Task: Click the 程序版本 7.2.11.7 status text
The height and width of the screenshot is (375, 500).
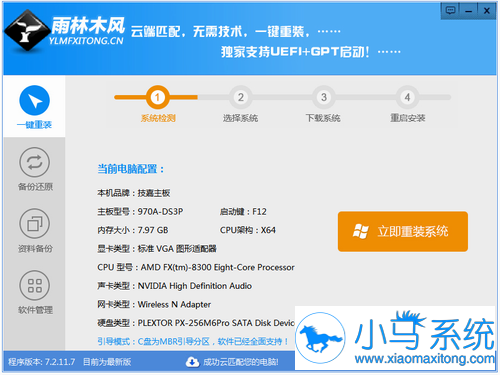Action: pos(42,362)
